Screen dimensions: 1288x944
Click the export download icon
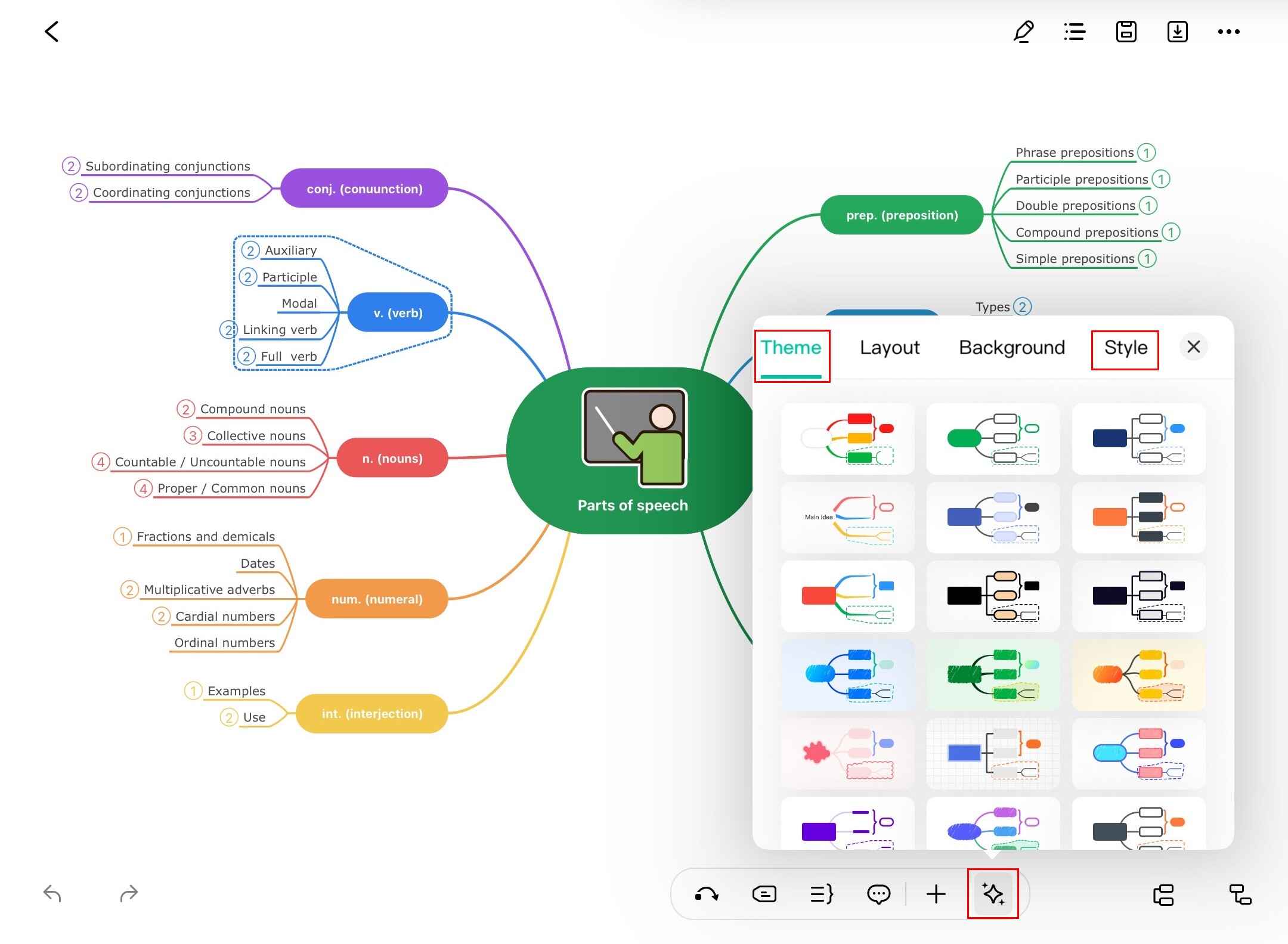[x=1177, y=32]
